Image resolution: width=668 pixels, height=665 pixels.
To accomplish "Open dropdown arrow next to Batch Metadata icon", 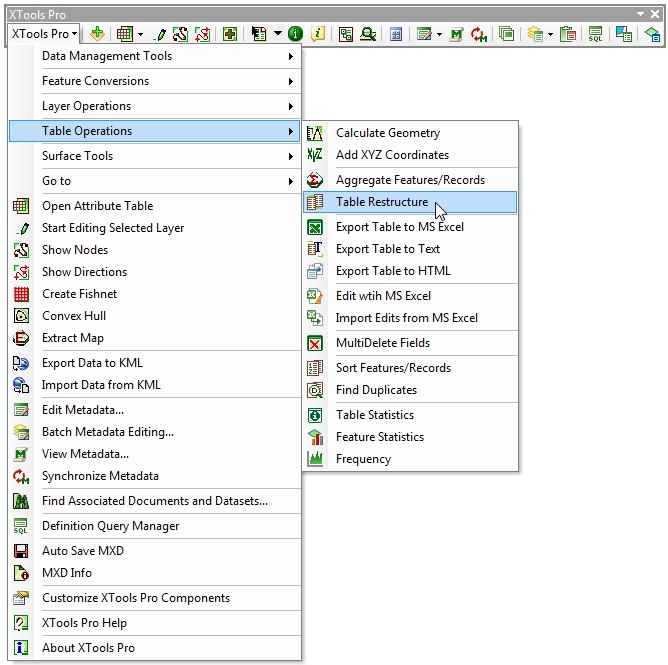I will 550,34.
